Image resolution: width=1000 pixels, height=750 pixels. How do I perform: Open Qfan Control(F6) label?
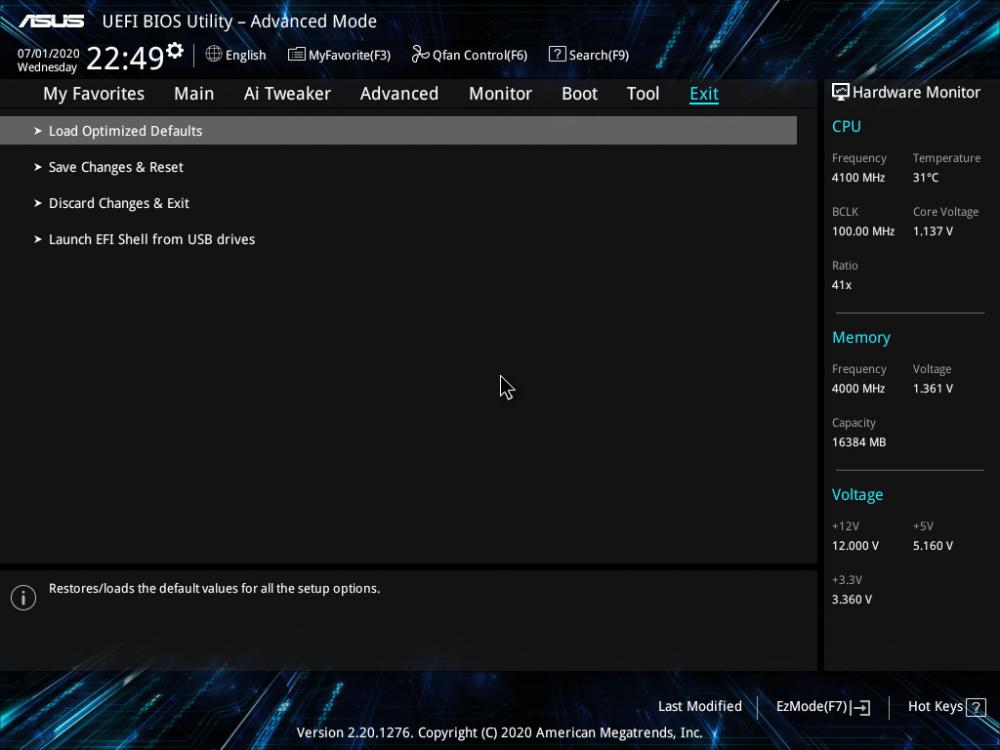(480, 55)
